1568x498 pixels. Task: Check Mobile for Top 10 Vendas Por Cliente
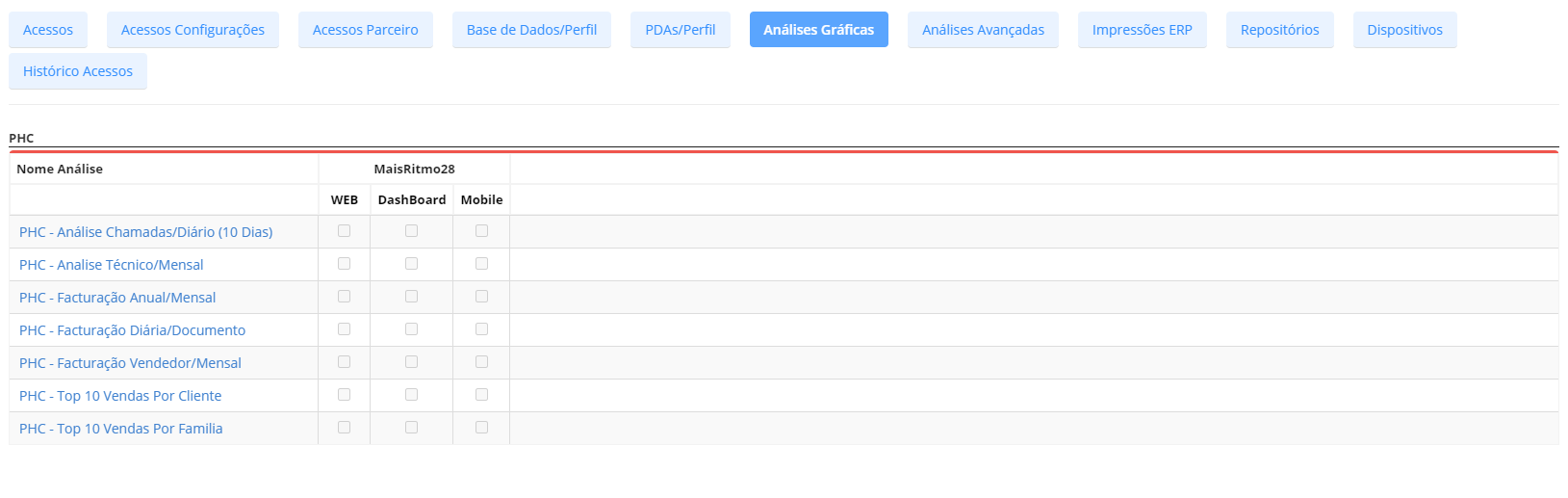click(481, 395)
